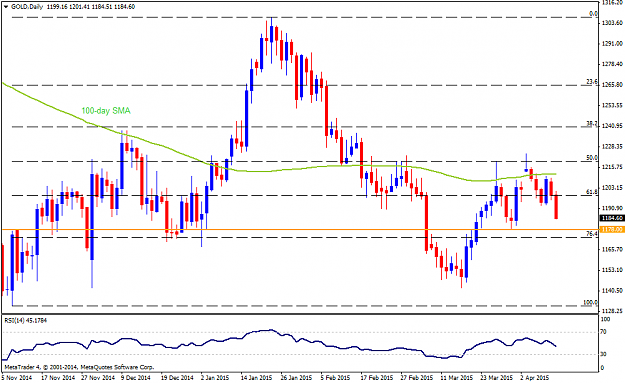Click the 50.0 Fibonacci level label
This screenshot has width=625, height=383.
pyautogui.click(x=592, y=158)
